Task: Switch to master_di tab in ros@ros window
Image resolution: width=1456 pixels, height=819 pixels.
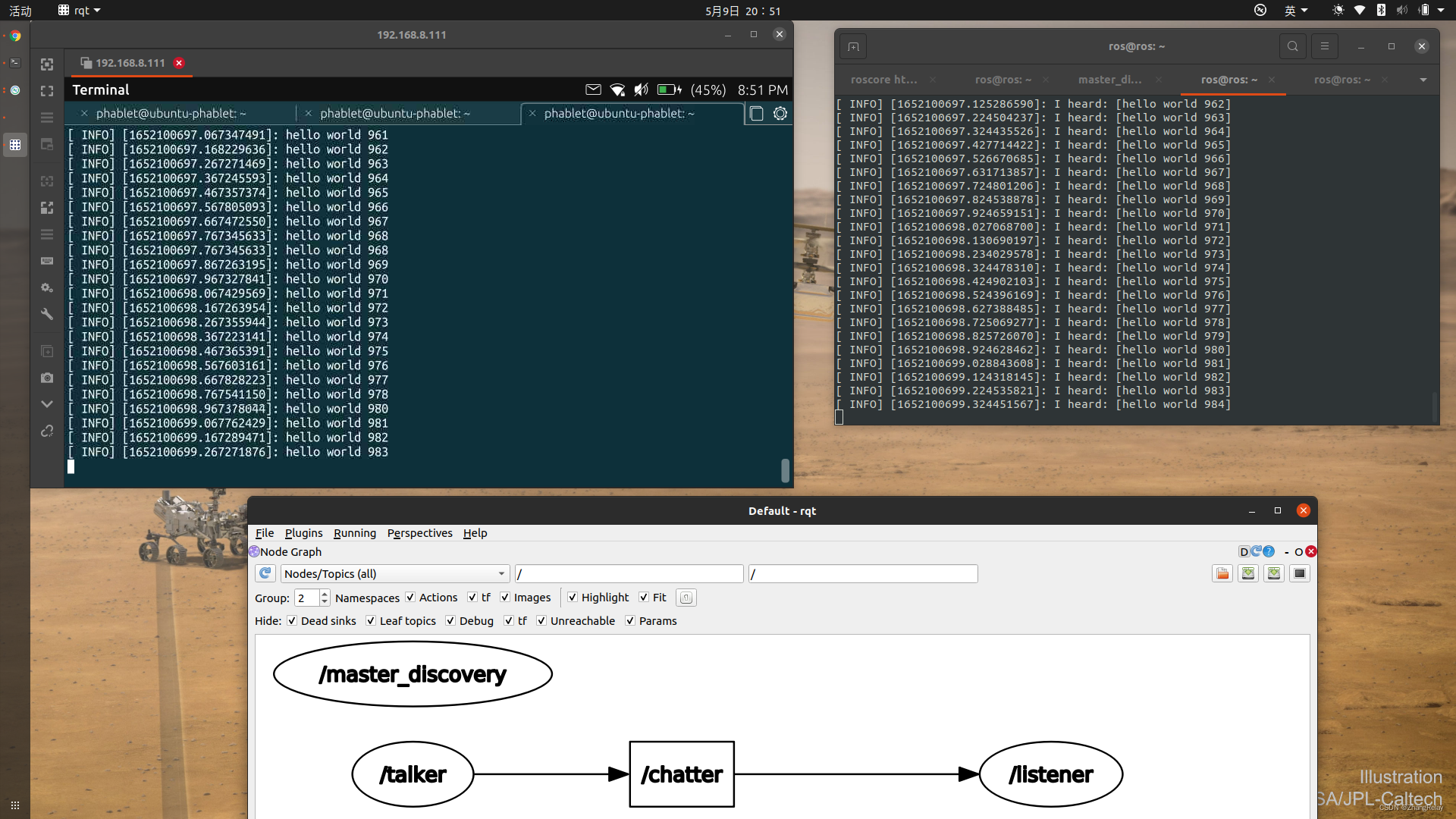Action: 1107,79
